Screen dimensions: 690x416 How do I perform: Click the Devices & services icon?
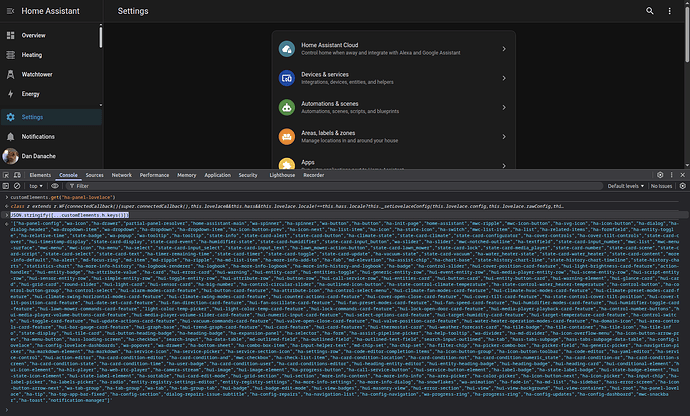point(287,78)
